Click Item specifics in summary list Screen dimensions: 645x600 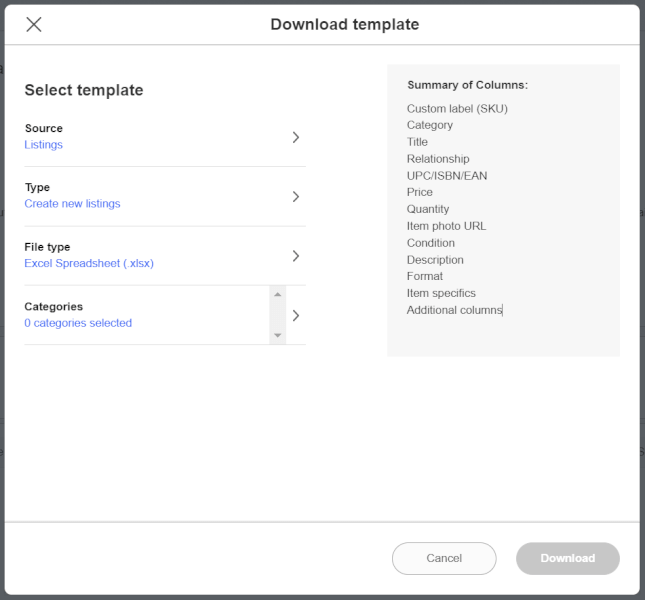click(x=441, y=293)
